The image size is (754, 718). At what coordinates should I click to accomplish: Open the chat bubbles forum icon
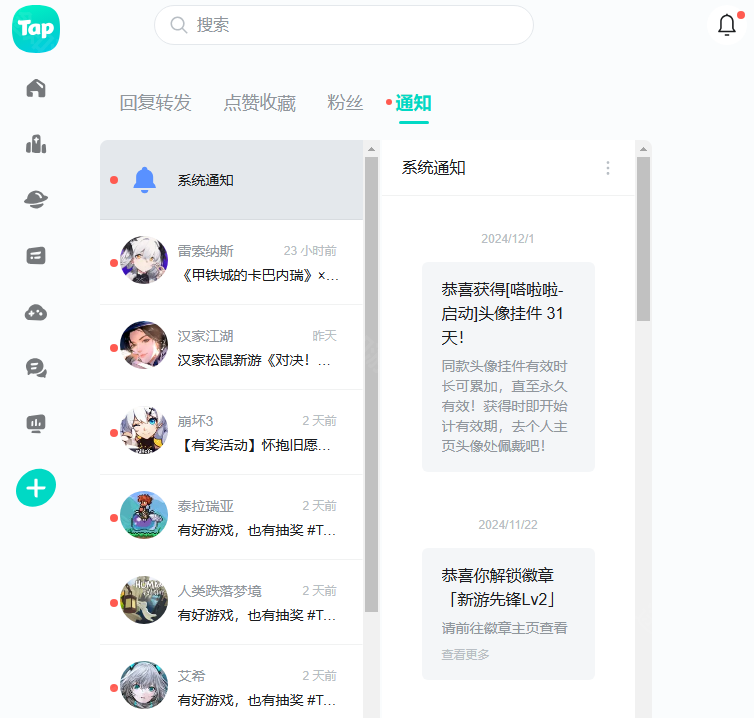click(x=36, y=368)
